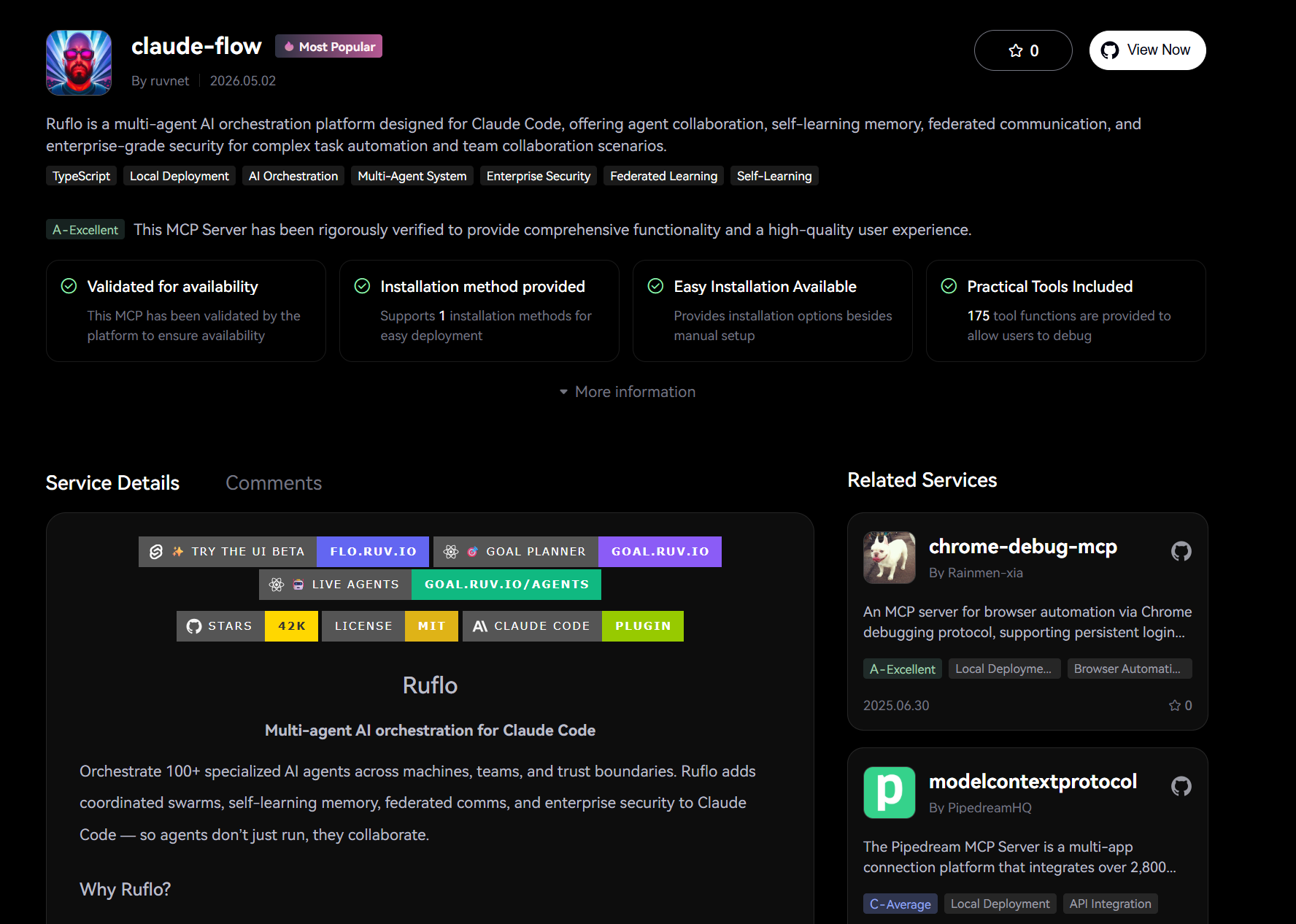1296x924 pixels.
Task: Open the GOAL.RUV.IO goal planner badge
Action: point(577,552)
